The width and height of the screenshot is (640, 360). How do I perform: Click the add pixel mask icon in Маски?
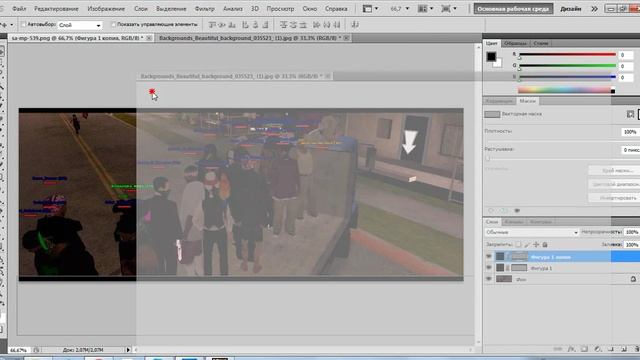point(630,114)
